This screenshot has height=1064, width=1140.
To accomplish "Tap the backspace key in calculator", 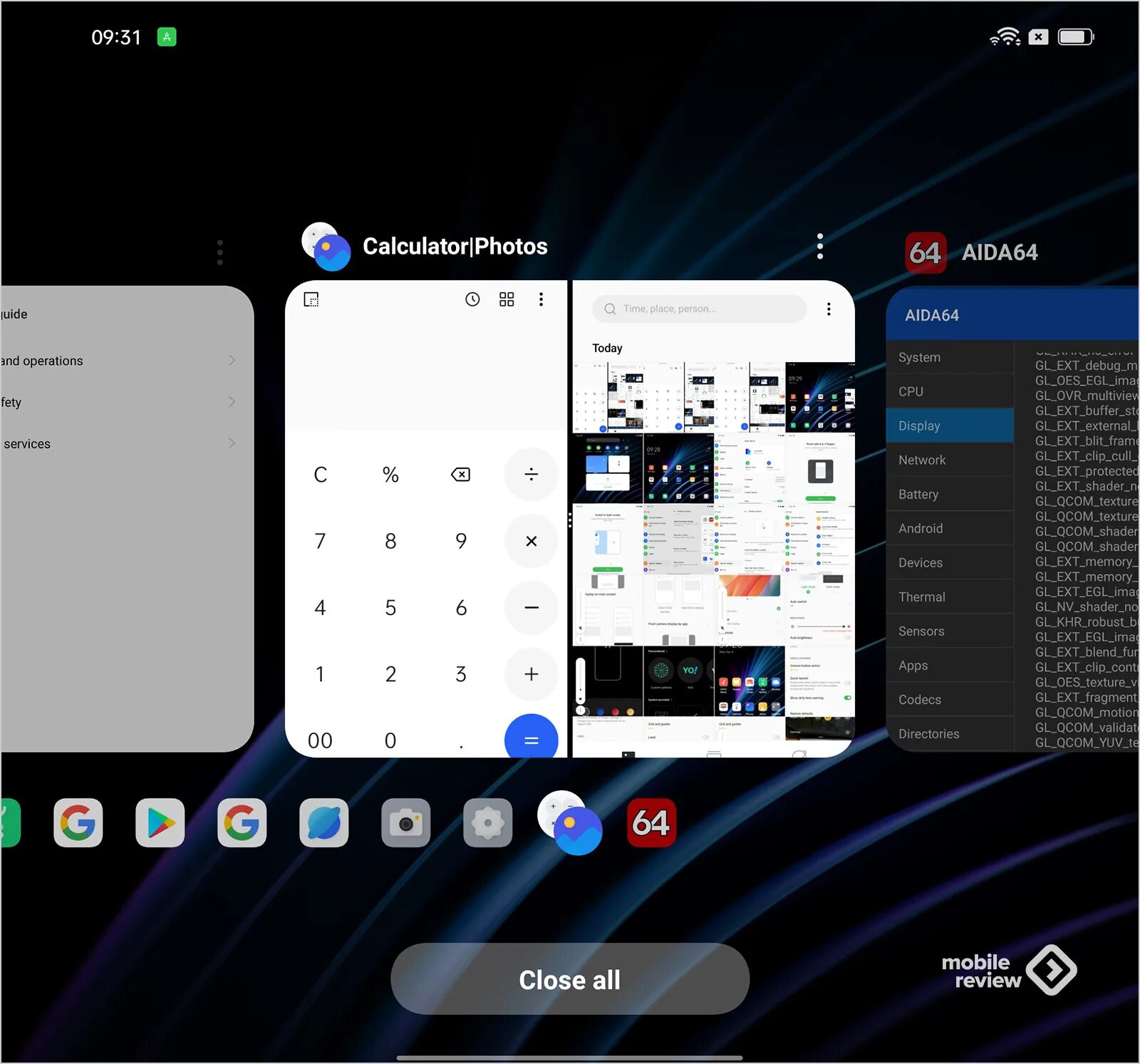I will (x=460, y=475).
